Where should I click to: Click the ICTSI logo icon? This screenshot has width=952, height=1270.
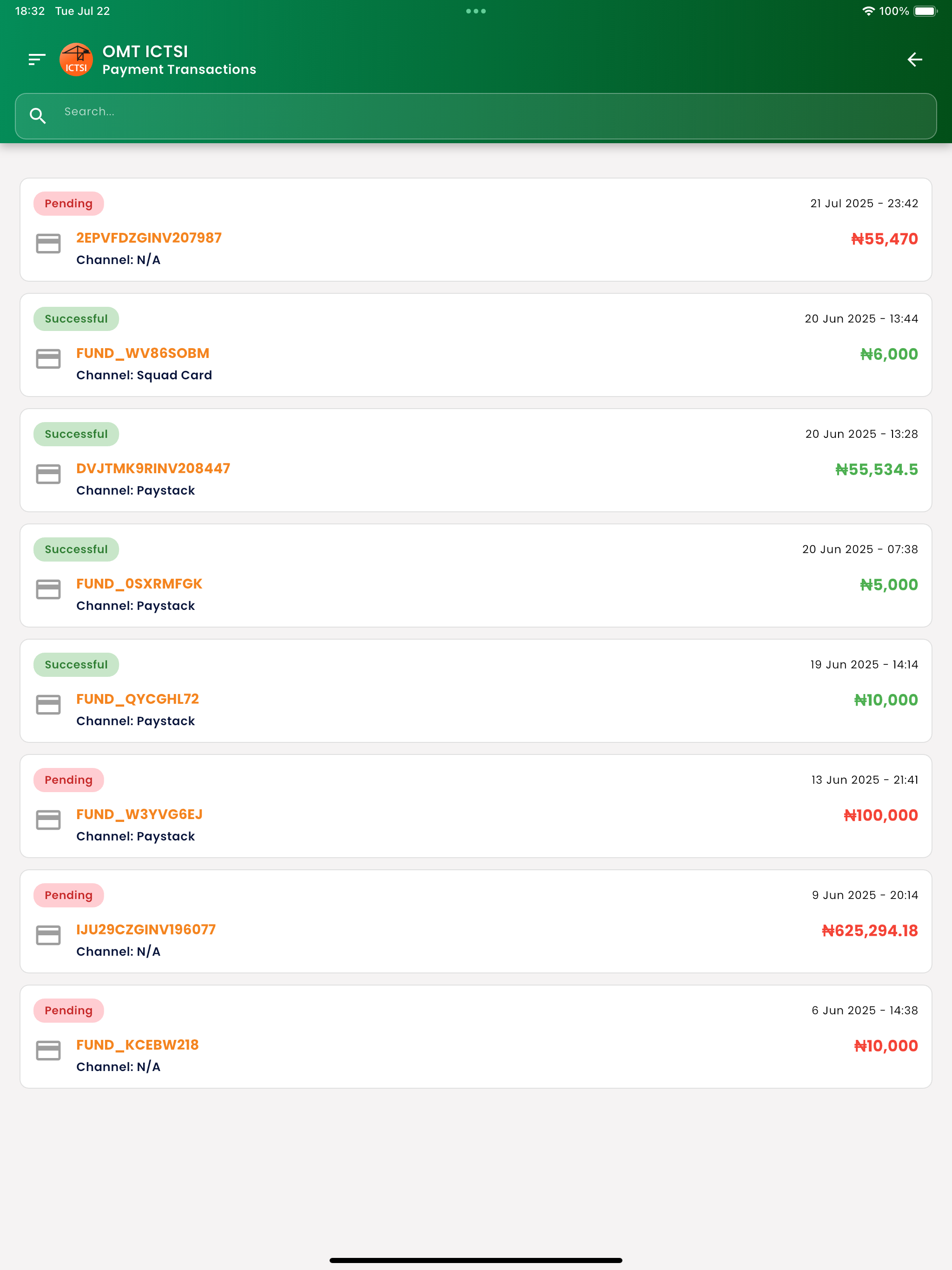76,60
